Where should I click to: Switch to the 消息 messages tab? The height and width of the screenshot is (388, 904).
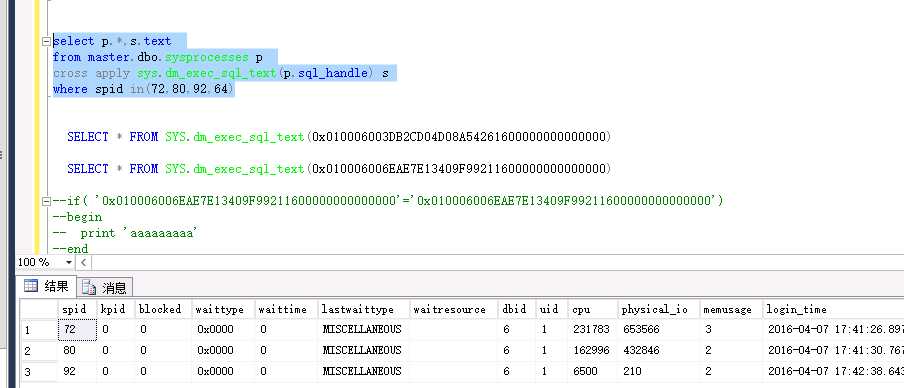coord(104,287)
